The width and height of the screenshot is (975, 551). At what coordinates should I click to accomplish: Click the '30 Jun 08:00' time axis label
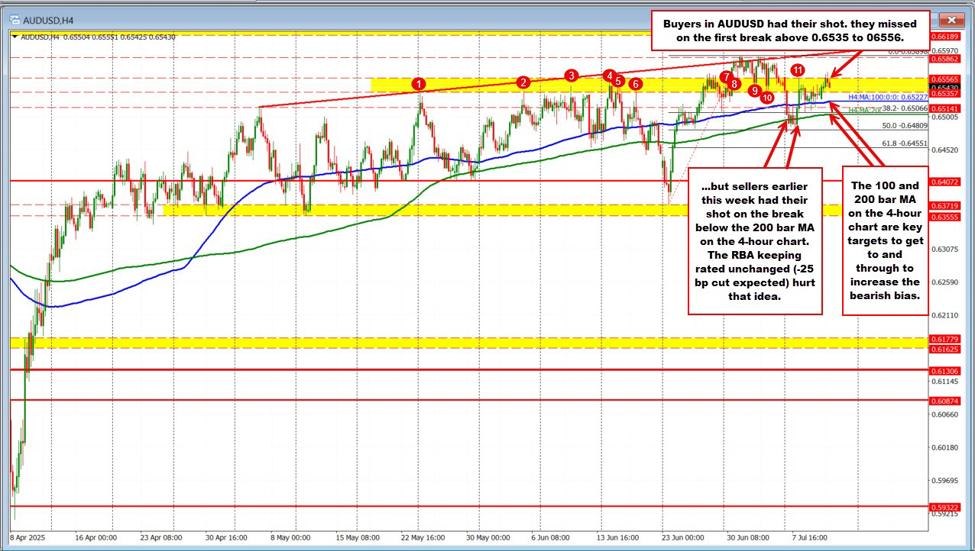pyautogui.click(x=749, y=537)
